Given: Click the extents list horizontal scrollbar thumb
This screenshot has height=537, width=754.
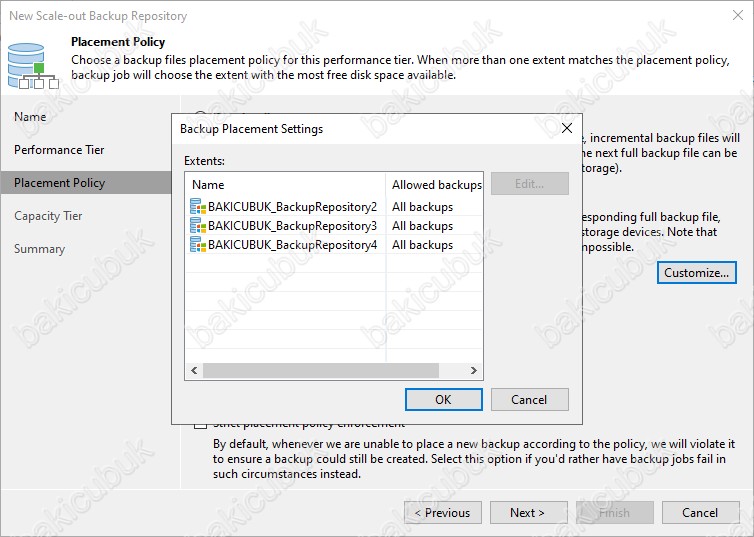Looking at the screenshot, I should coord(321,370).
